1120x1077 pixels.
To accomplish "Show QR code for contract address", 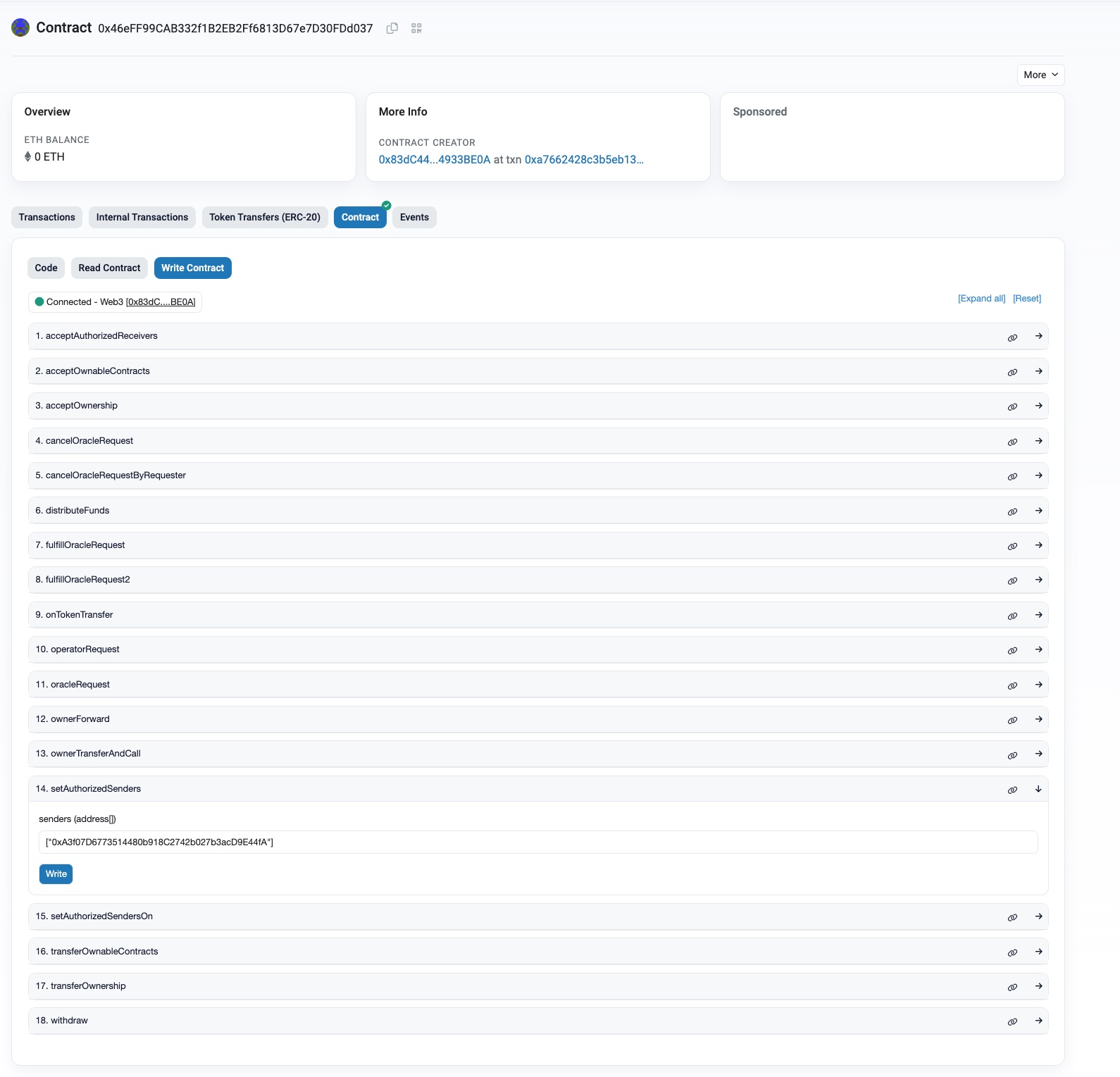I will tap(416, 28).
